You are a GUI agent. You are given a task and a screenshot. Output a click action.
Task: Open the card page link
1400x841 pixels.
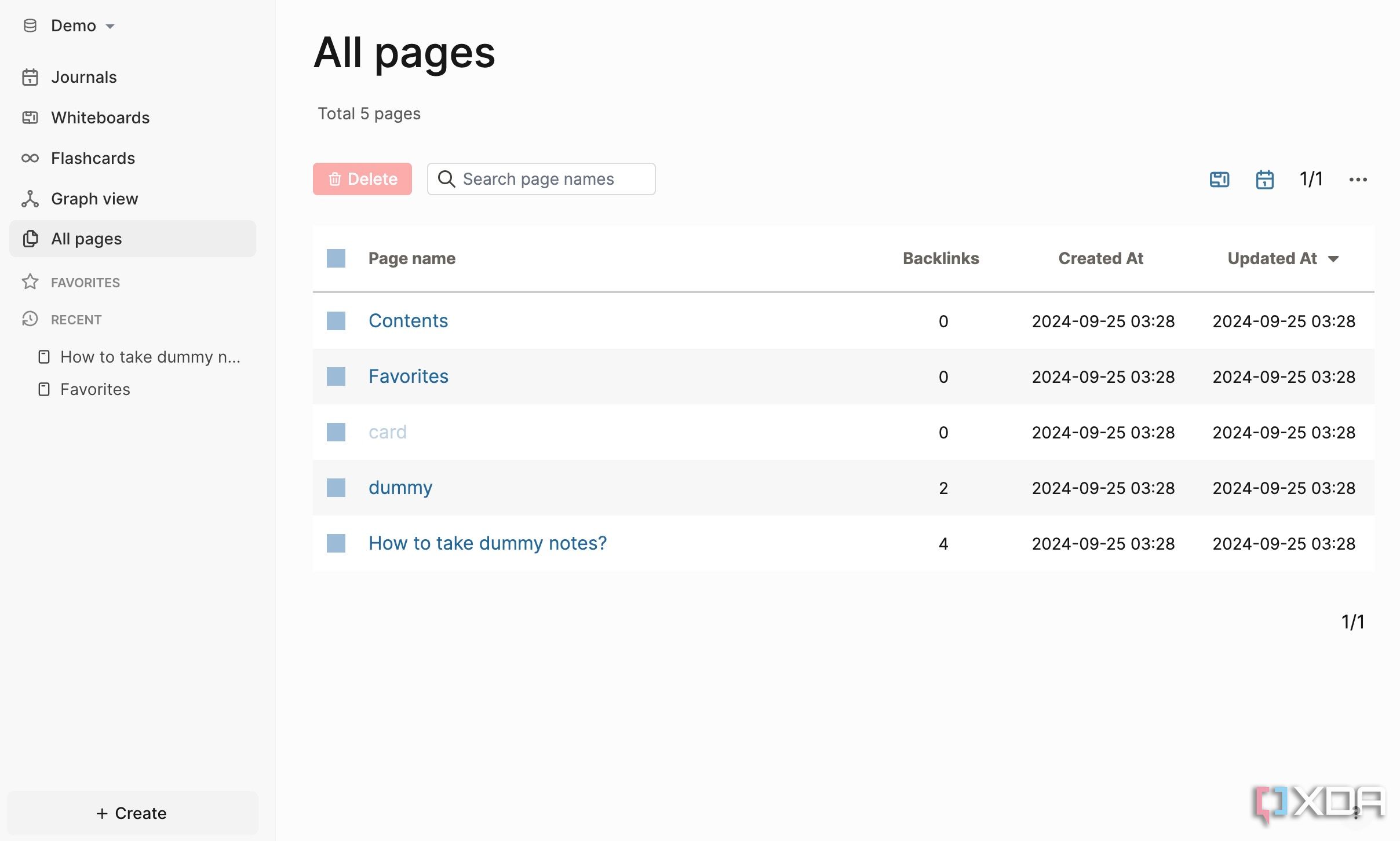point(388,432)
